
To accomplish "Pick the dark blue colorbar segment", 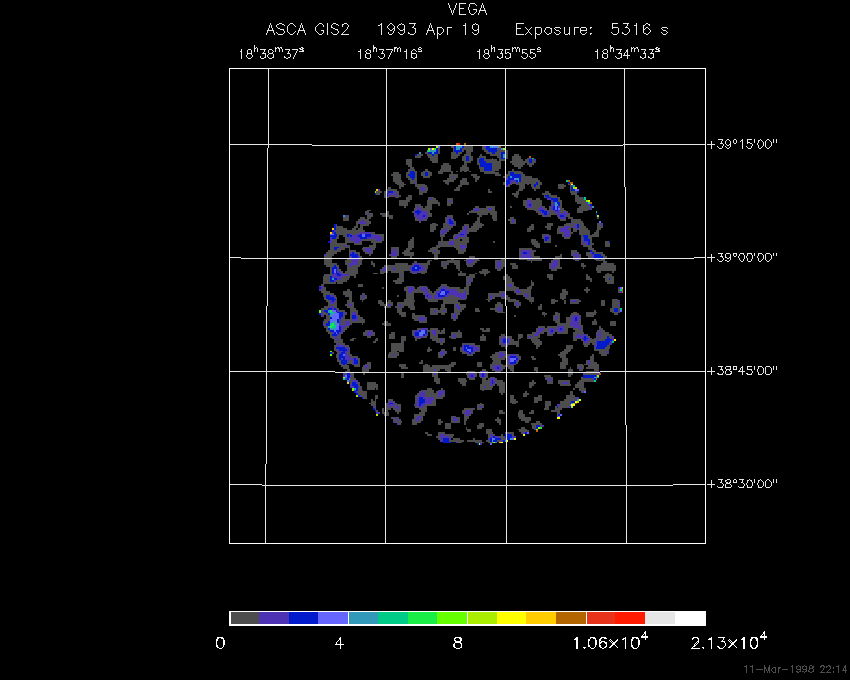I will 304,618.
